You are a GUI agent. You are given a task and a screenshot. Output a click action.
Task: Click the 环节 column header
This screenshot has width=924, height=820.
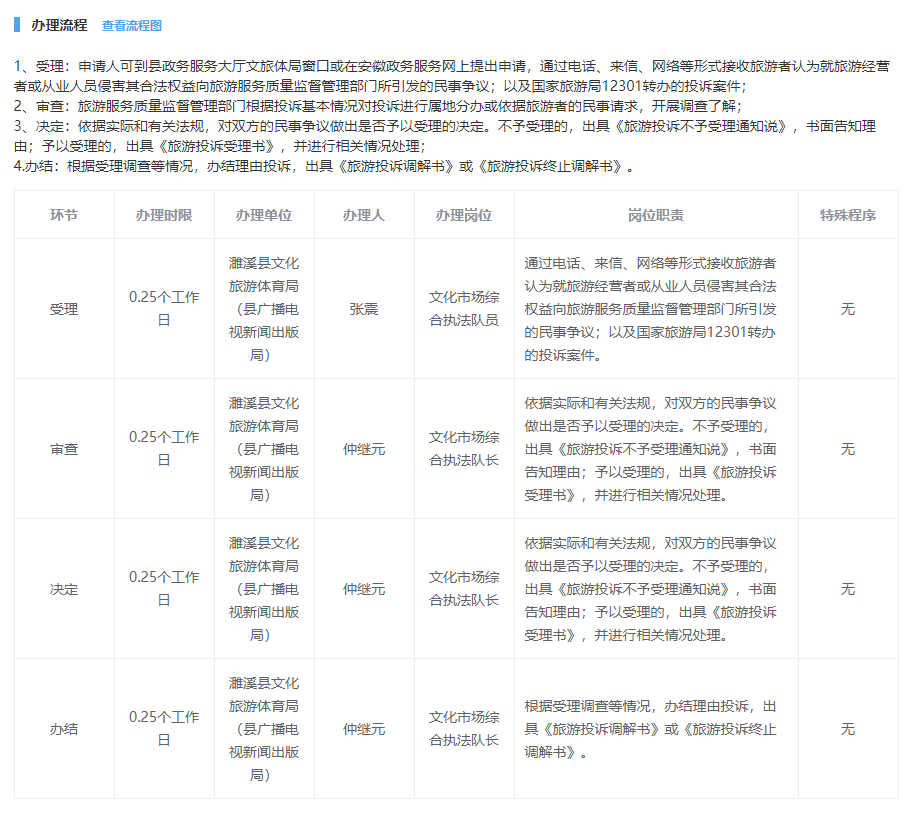[64, 215]
